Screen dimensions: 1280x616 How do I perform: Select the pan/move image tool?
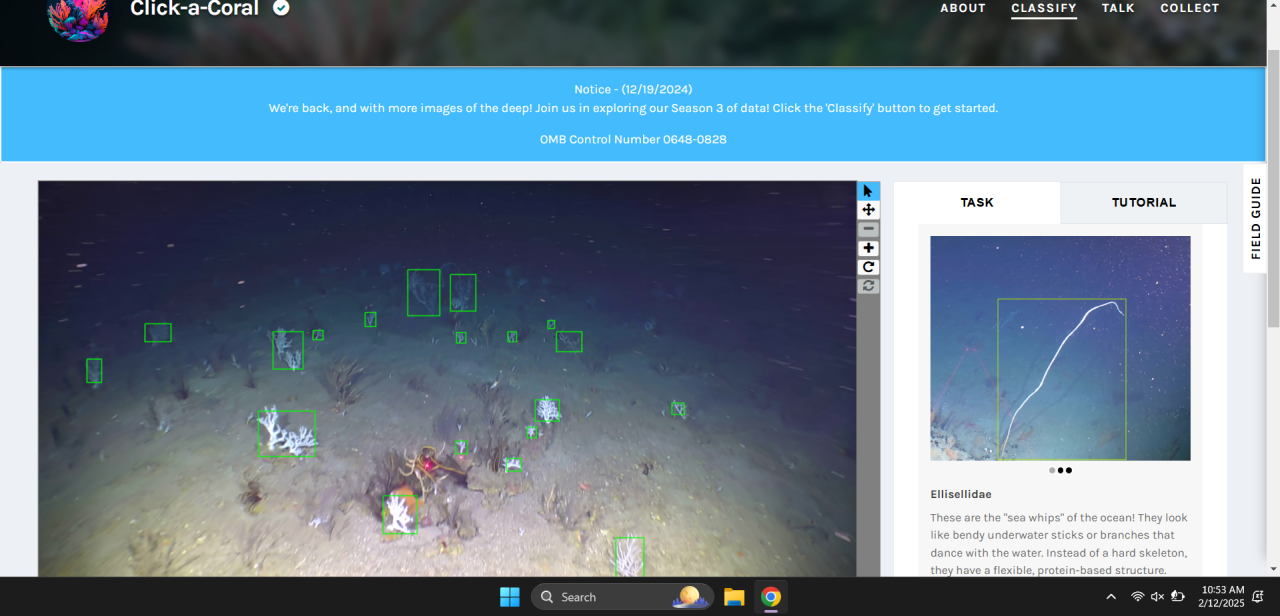[x=868, y=210]
